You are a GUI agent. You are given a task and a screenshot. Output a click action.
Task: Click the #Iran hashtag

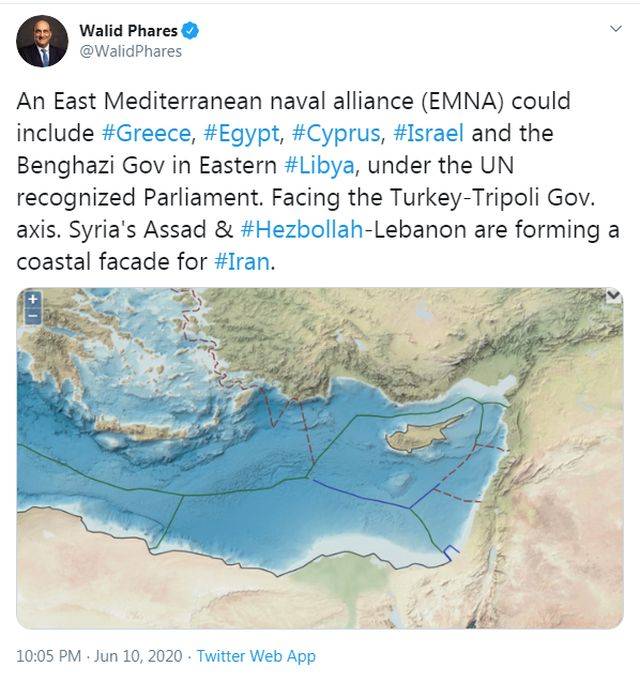coord(240,262)
